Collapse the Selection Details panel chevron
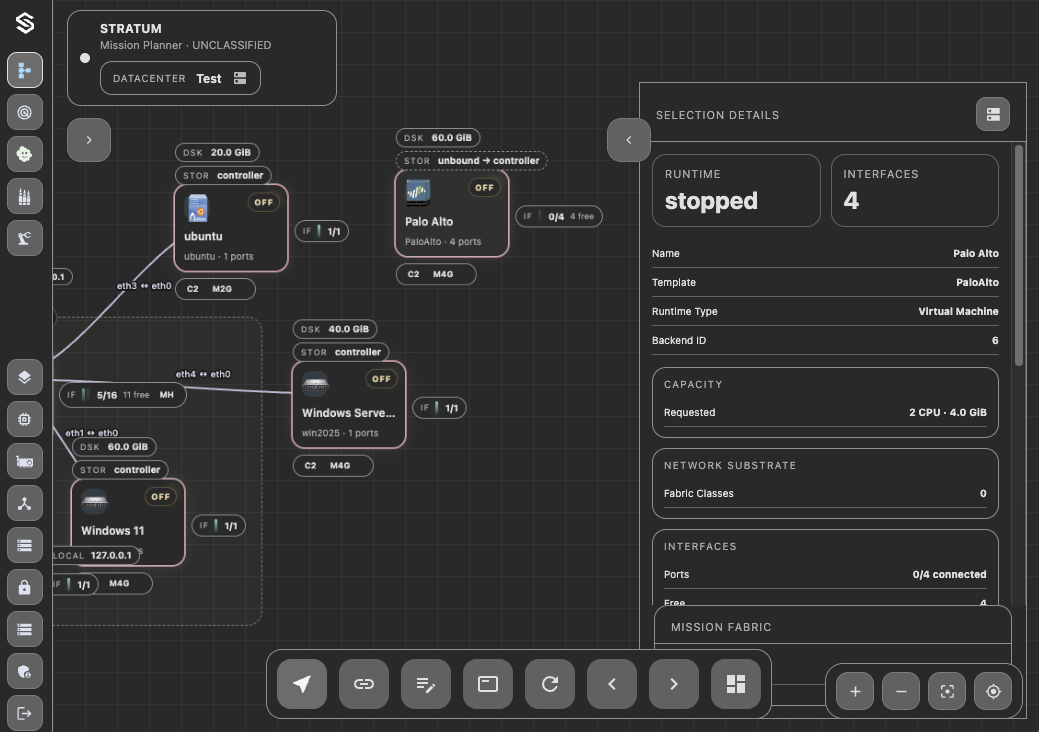The height and width of the screenshot is (732, 1039). click(629, 140)
